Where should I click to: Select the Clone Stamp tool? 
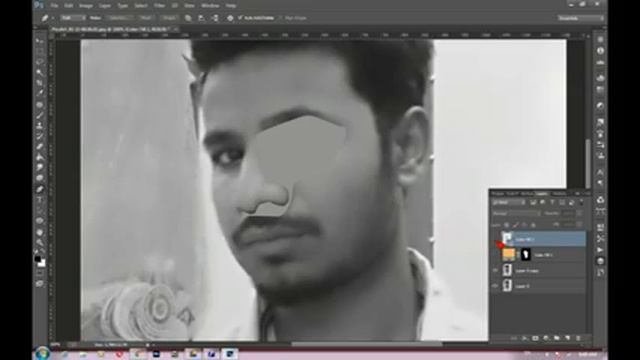[x=40, y=126]
